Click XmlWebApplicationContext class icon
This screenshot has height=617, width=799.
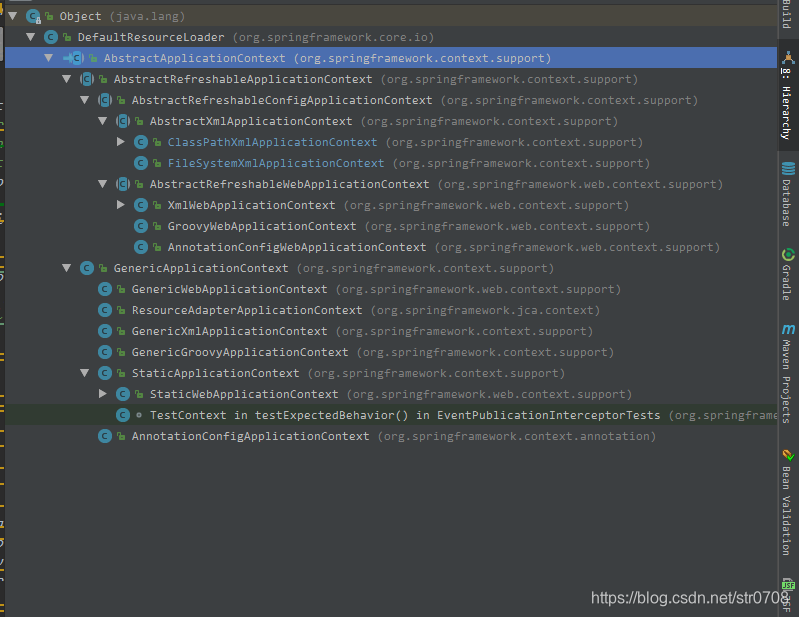tap(141, 205)
